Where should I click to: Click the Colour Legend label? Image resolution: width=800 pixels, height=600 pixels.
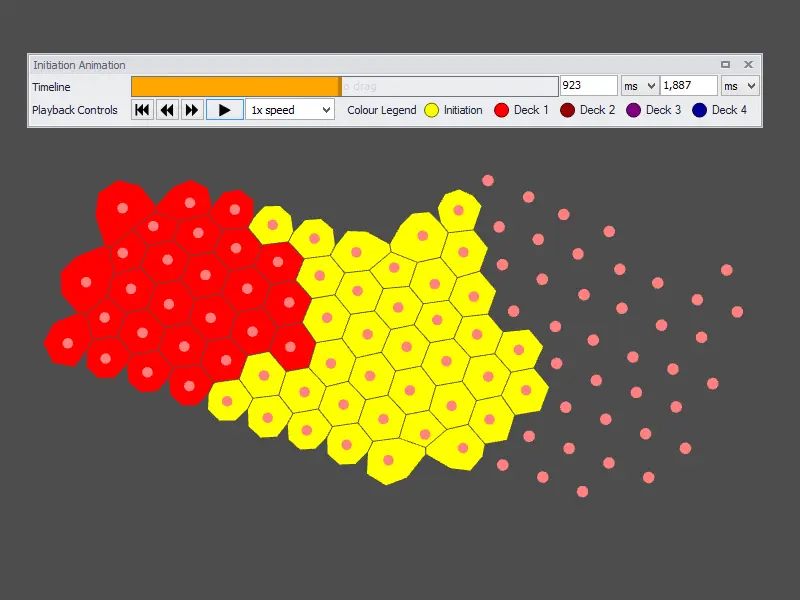382,110
